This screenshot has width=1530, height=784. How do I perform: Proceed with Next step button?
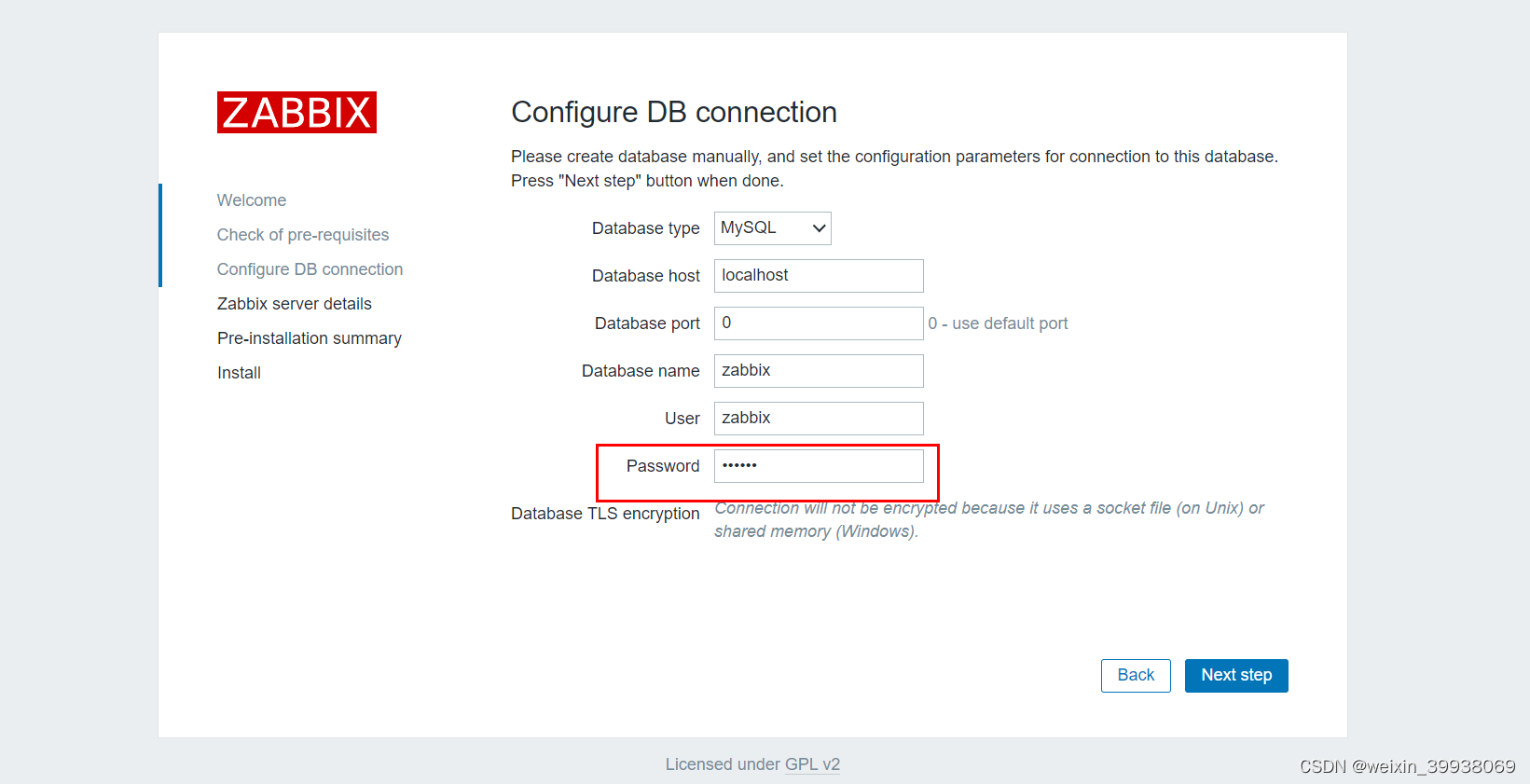[x=1236, y=676]
